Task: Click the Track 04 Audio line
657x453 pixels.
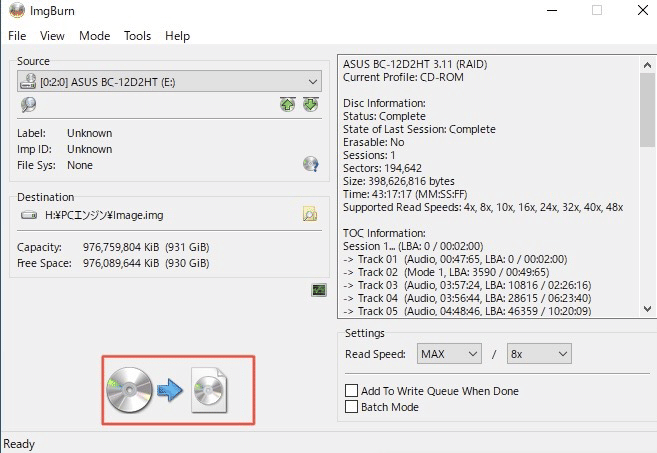Action: click(x=467, y=298)
